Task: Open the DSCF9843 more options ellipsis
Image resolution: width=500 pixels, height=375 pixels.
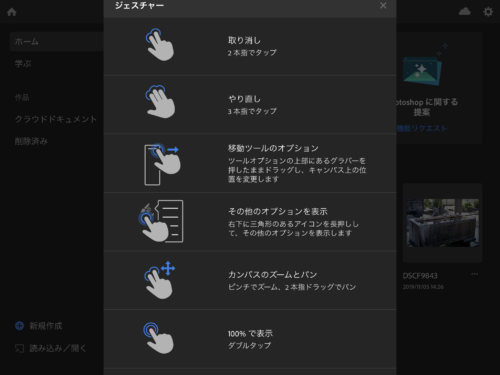Action: pyautogui.click(x=475, y=274)
